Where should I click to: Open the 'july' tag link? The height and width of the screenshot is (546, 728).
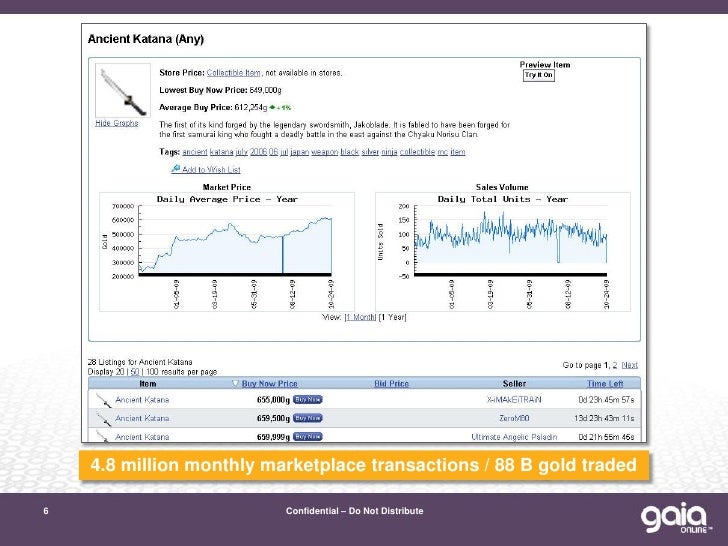(241, 152)
